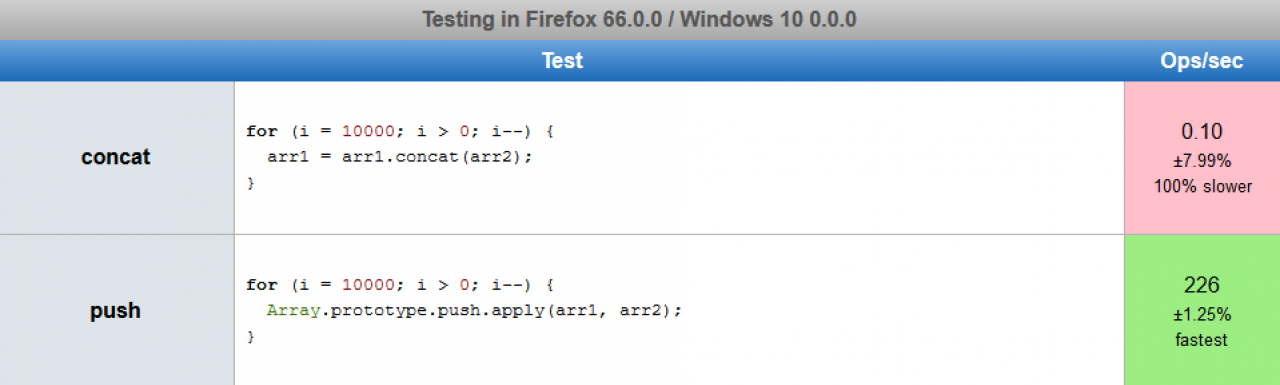This screenshot has width=1280, height=385.
Task: Click the Ops/sec column header
Action: (1202, 61)
